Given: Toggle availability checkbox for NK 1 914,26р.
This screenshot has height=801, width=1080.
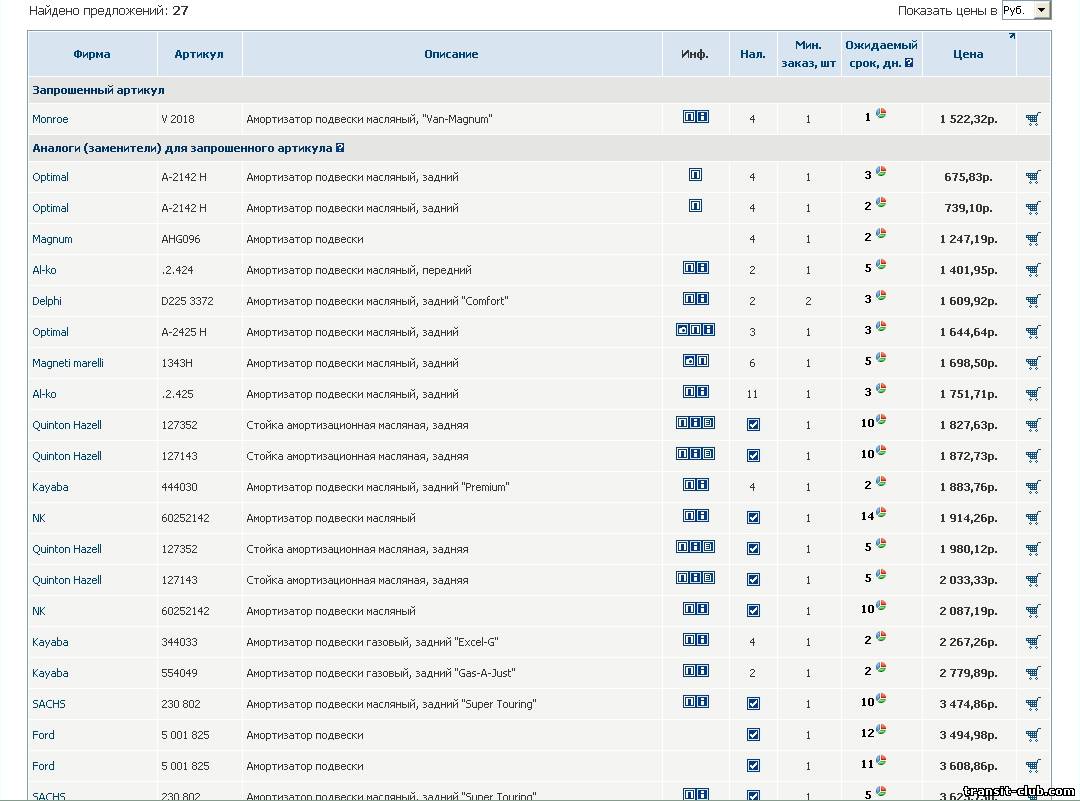Looking at the screenshot, I should (x=753, y=517).
